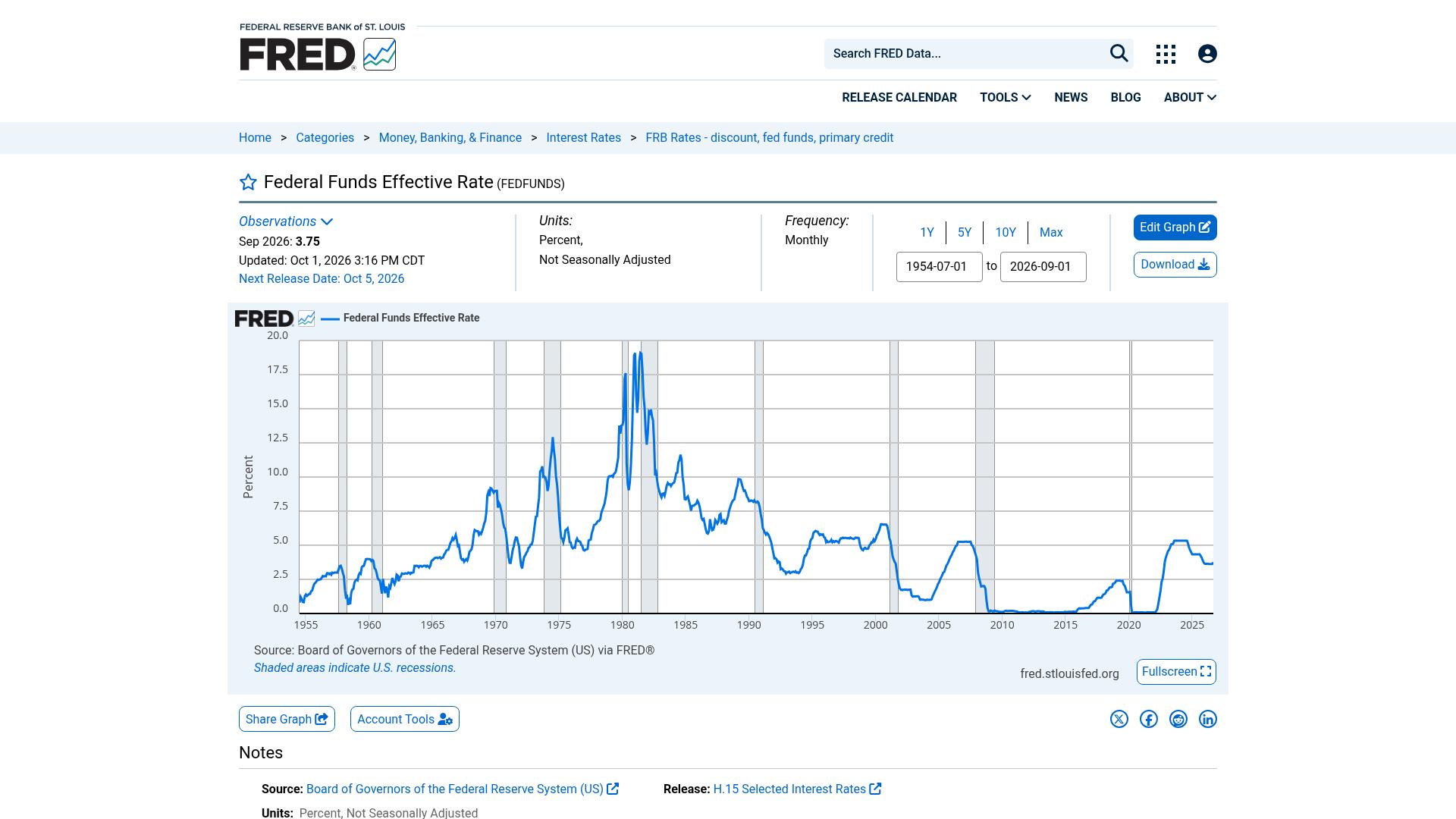
Task: Click the fred.stlouisfed.org text
Action: click(x=1069, y=674)
